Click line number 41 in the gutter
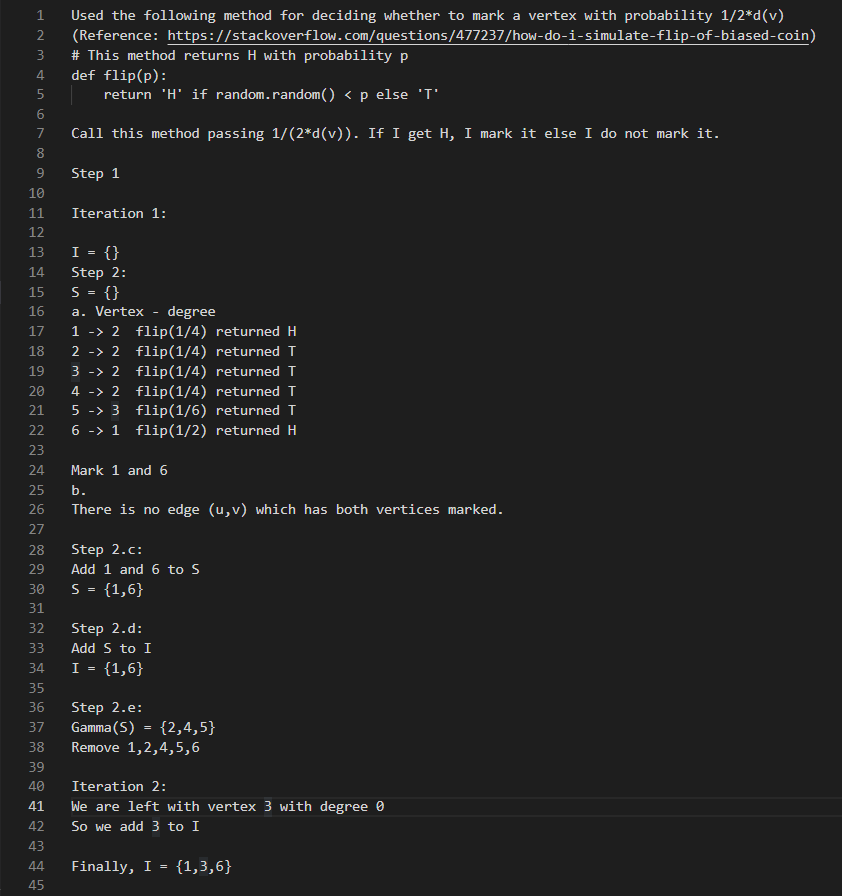 coord(36,806)
